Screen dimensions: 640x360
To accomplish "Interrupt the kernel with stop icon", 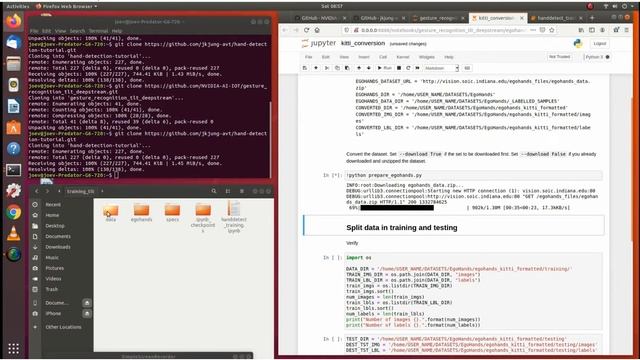I will point(399,68).
